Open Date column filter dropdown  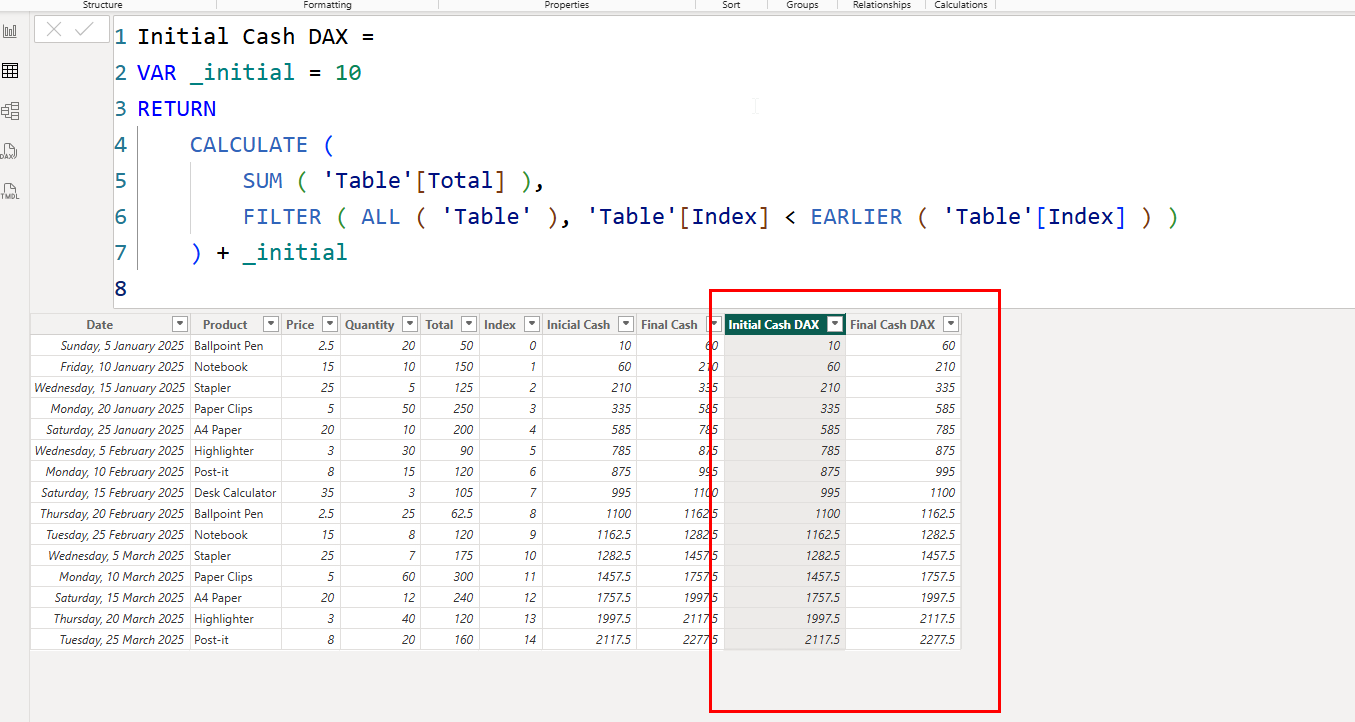click(180, 324)
